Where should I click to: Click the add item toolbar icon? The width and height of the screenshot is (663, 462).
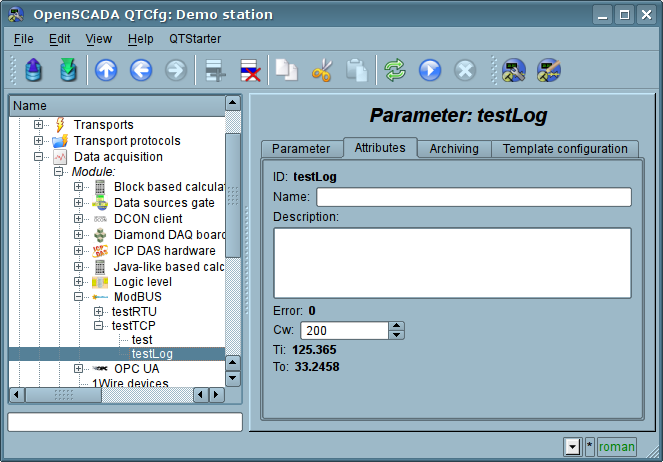pyautogui.click(x=212, y=70)
